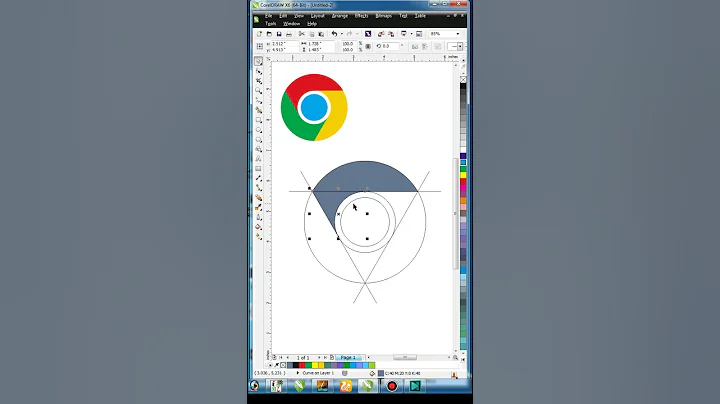The height and width of the screenshot is (404, 720).
Task: Open the Bitmaps menu
Action: [383, 16]
